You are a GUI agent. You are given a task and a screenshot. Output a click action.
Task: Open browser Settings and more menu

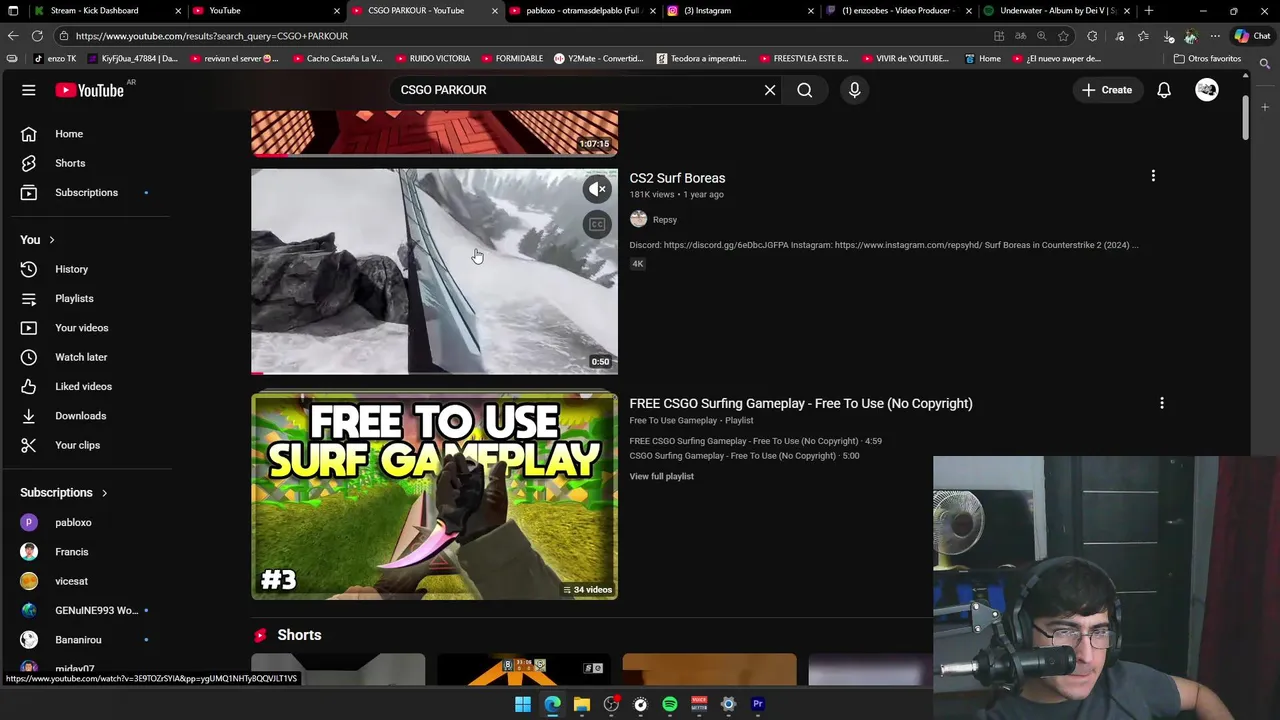1215,36
